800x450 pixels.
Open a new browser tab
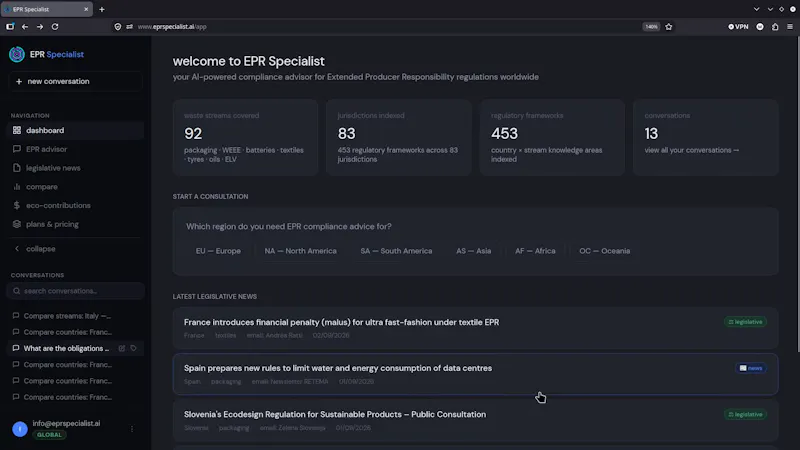click(102, 9)
